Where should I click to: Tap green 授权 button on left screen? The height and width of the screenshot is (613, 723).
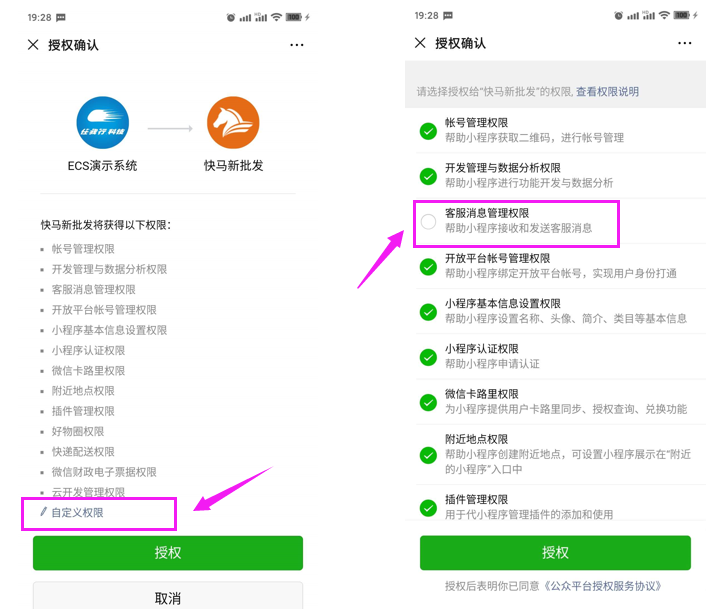[168, 553]
